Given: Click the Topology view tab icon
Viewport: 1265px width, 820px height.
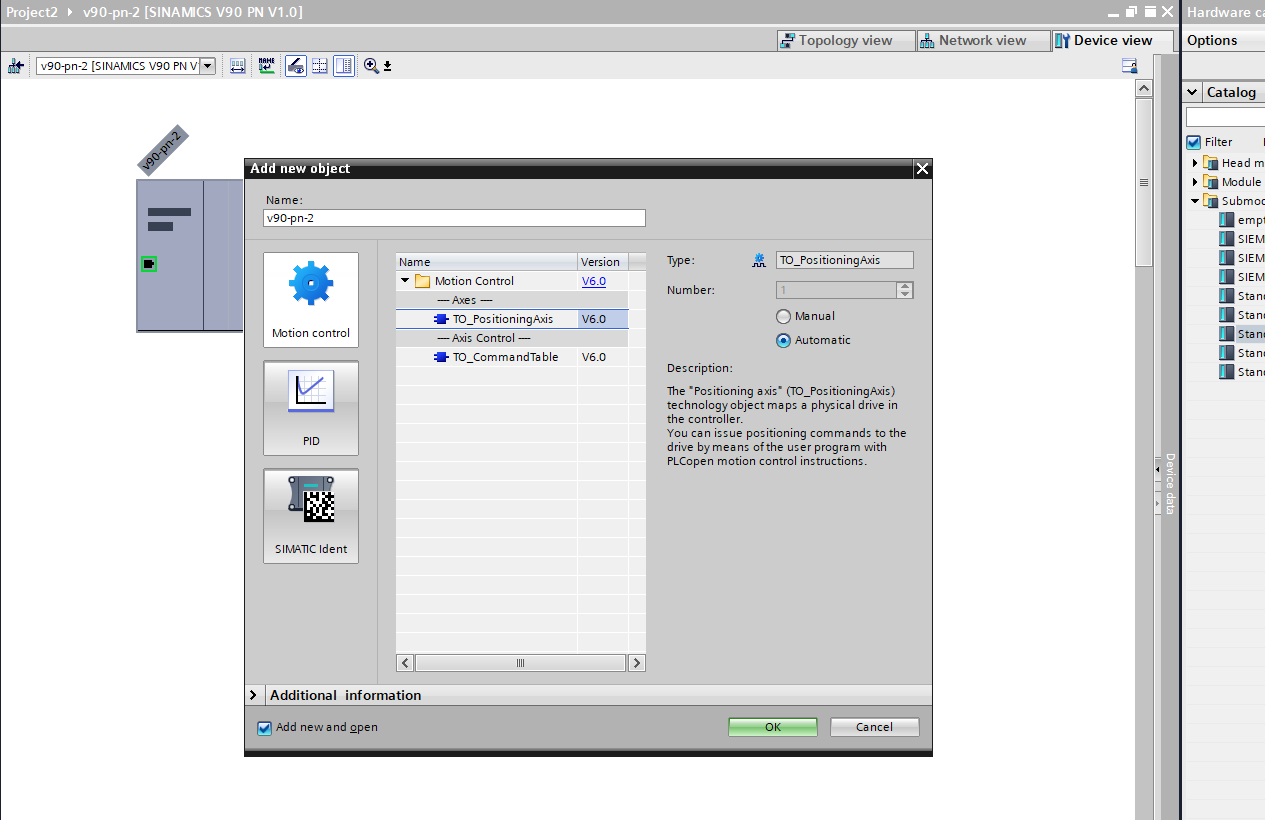Looking at the screenshot, I should click(789, 40).
